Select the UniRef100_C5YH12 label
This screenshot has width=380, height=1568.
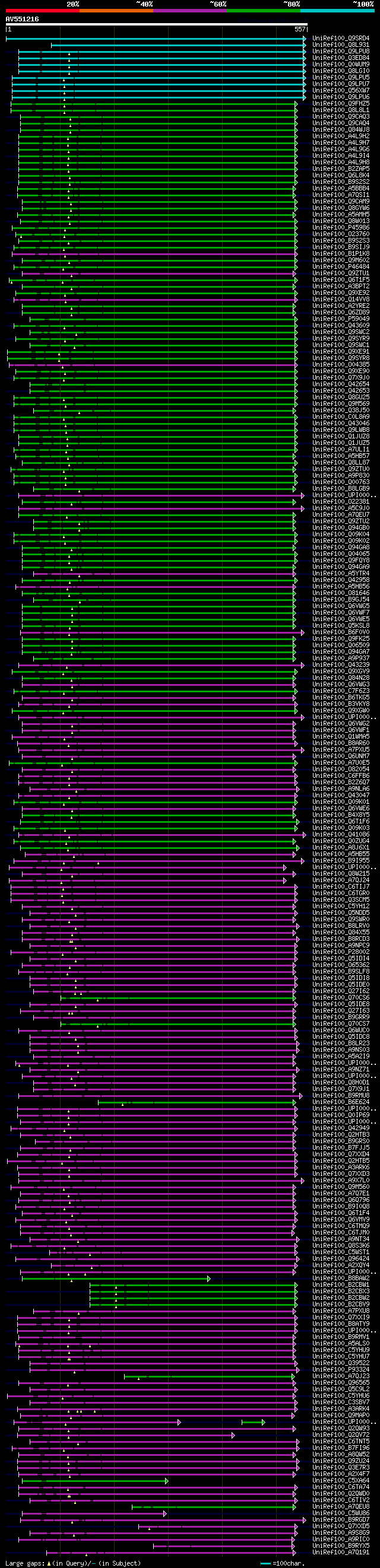pos(341,907)
